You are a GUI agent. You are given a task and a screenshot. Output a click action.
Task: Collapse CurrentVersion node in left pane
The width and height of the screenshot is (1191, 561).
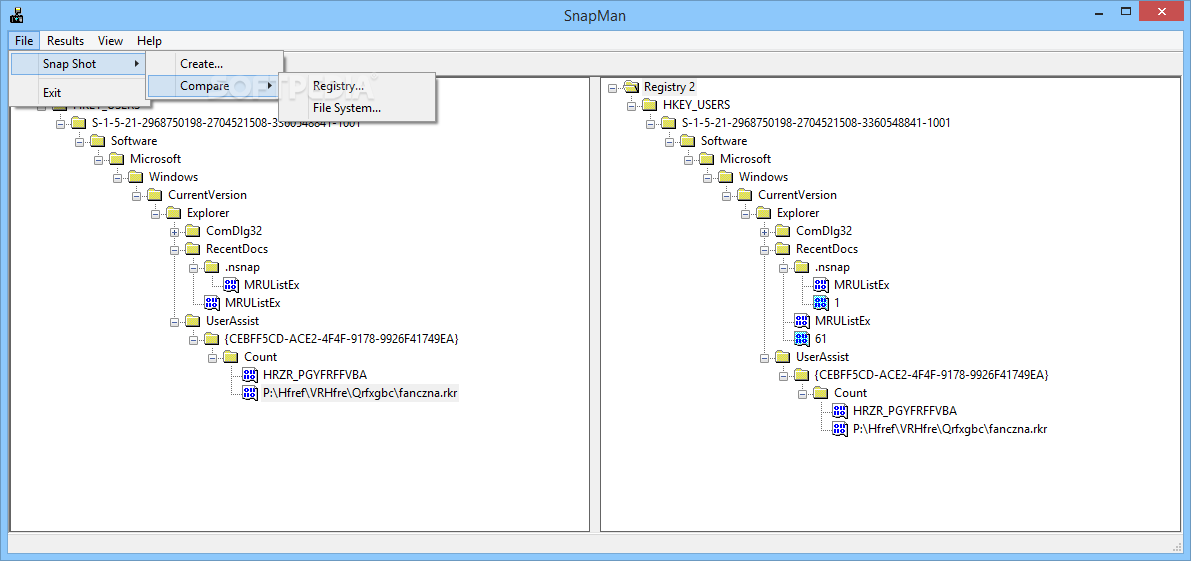[x=136, y=195]
